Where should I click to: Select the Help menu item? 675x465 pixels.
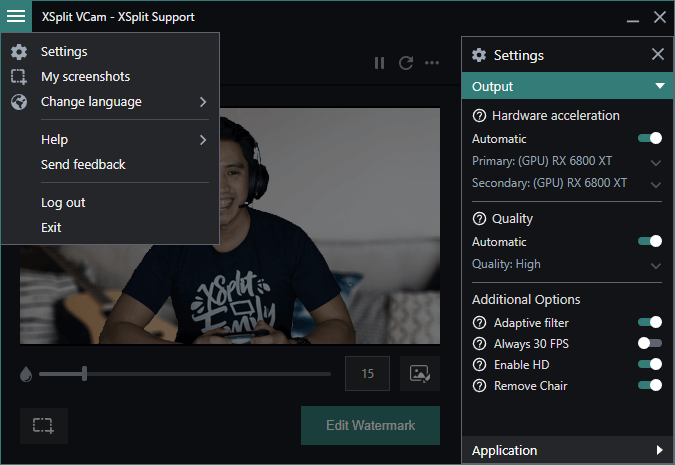point(110,140)
